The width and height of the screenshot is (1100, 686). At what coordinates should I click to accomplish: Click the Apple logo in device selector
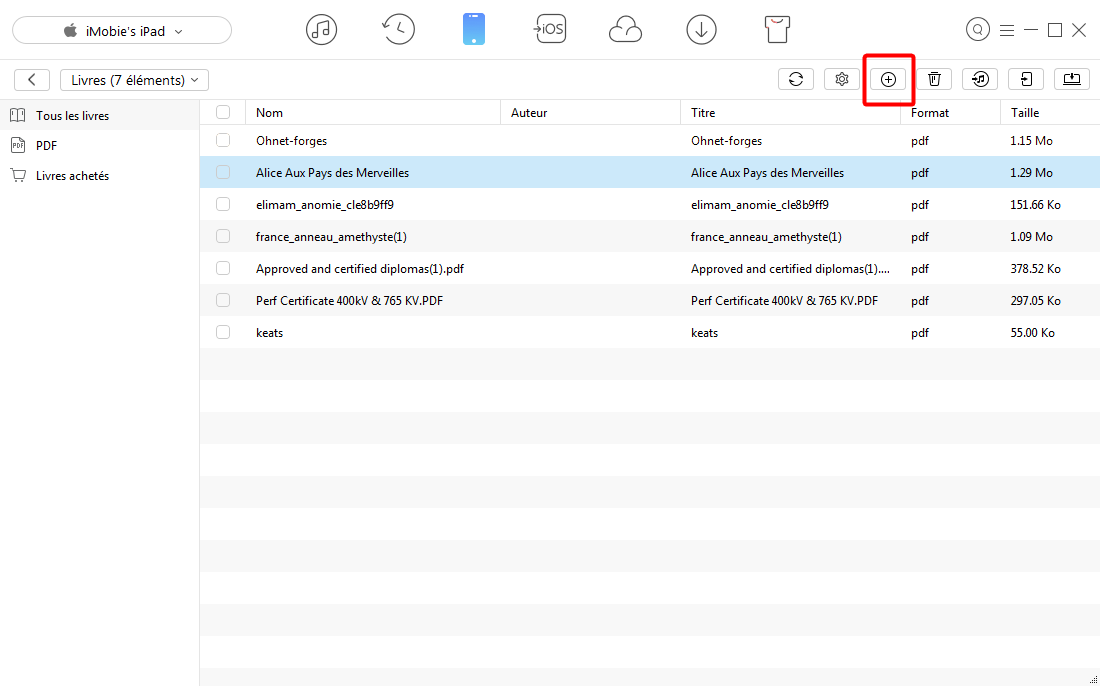pos(70,31)
